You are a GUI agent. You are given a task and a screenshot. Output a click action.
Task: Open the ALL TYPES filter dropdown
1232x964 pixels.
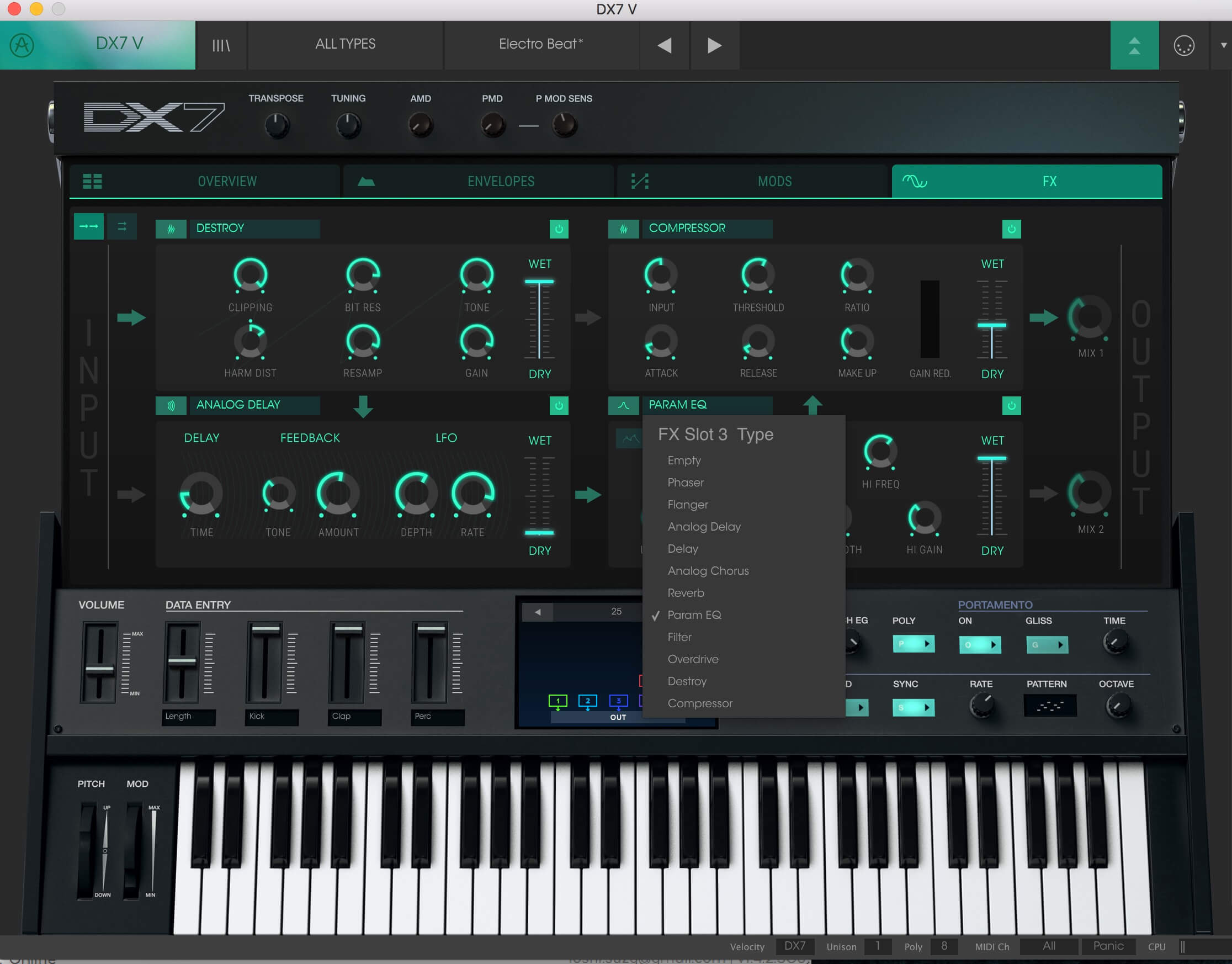tap(345, 44)
